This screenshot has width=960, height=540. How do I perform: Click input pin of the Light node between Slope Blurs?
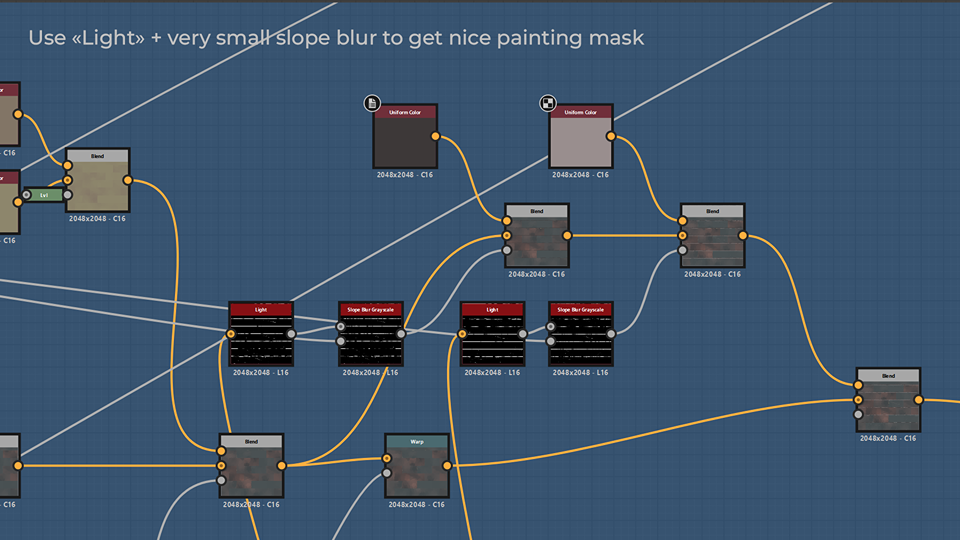[462, 334]
